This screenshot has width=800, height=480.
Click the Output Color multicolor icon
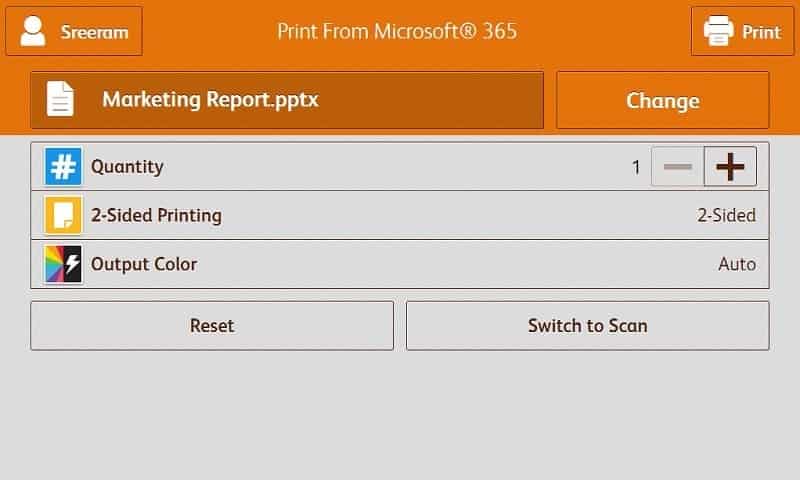coord(63,264)
